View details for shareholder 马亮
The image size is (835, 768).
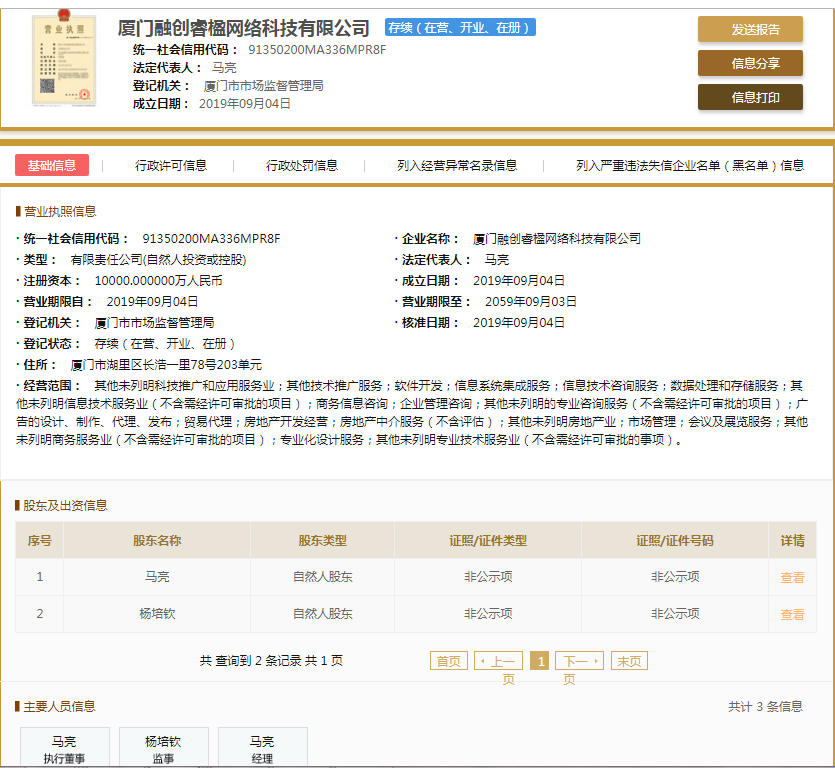[792, 578]
